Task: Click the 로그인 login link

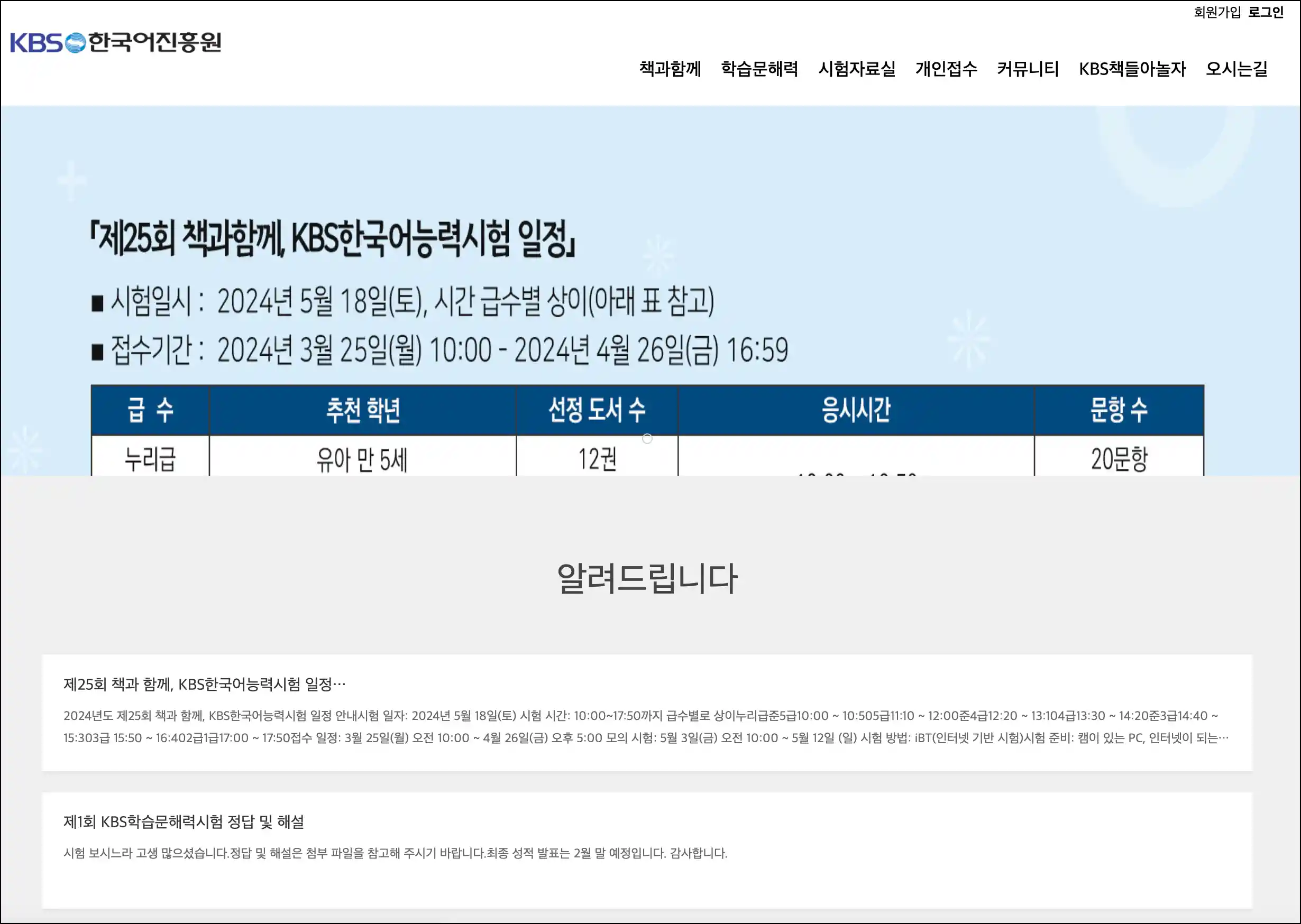Action: [x=1266, y=12]
